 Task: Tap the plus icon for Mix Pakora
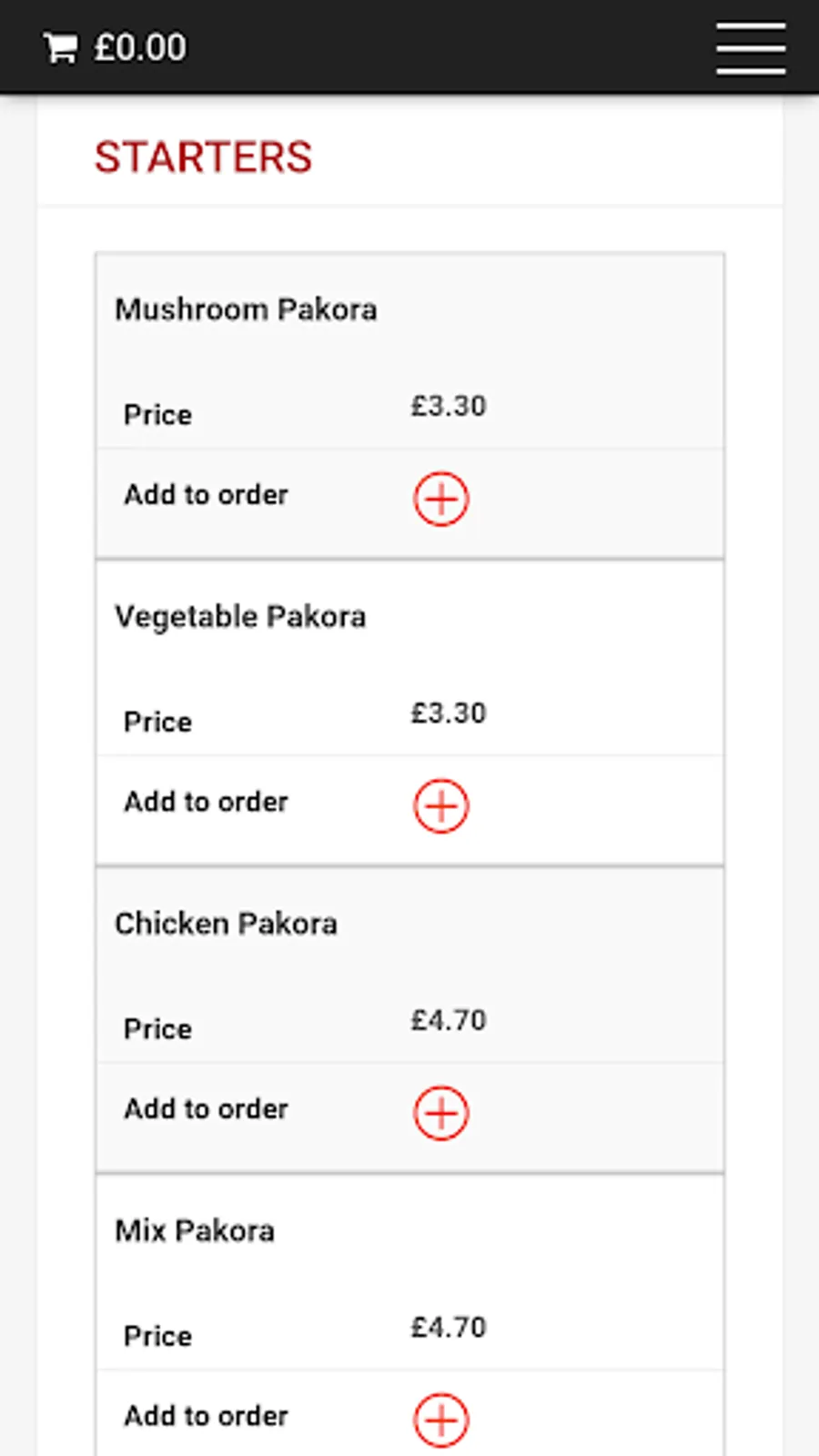tap(441, 1420)
